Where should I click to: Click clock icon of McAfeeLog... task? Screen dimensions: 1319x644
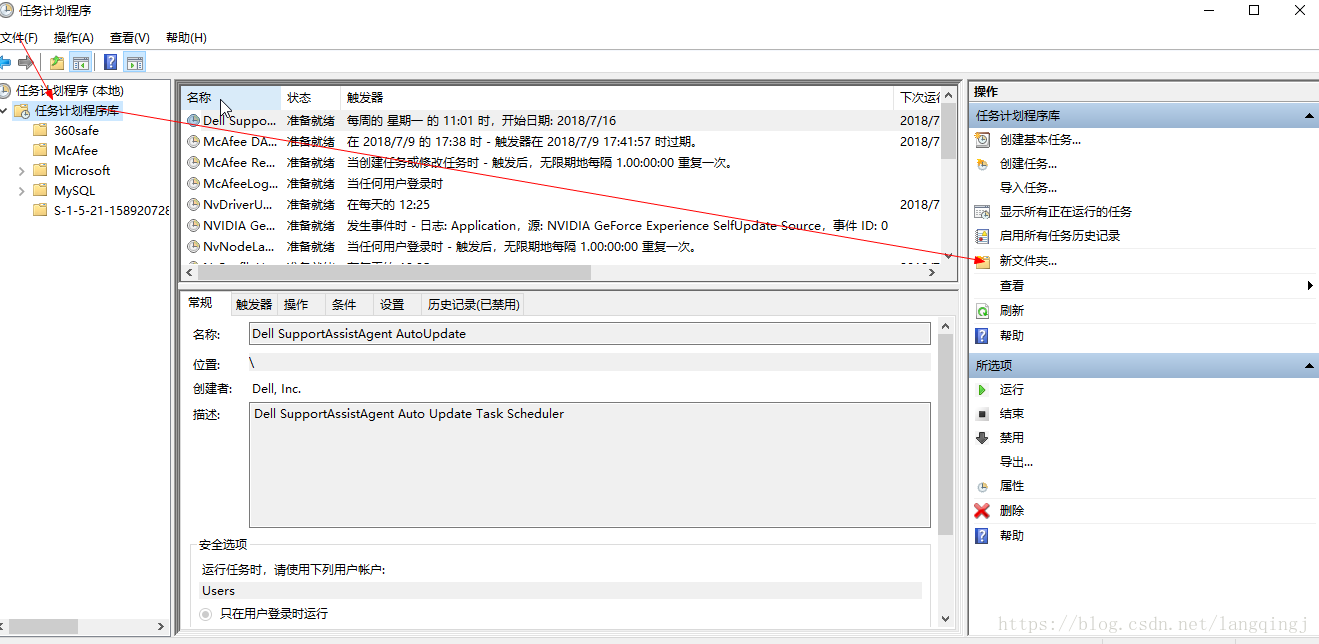(194, 184)
